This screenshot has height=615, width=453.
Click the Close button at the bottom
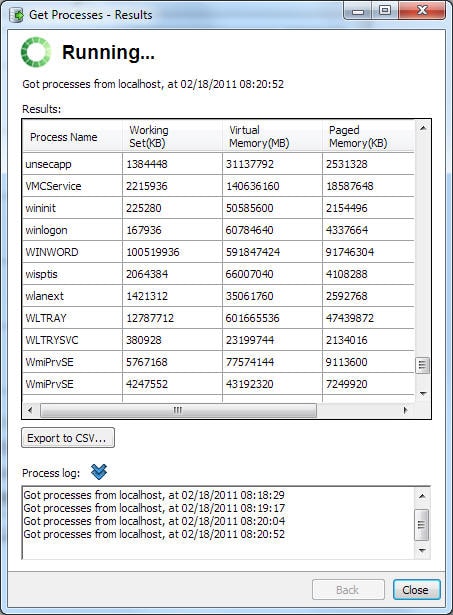click(417, 590)
